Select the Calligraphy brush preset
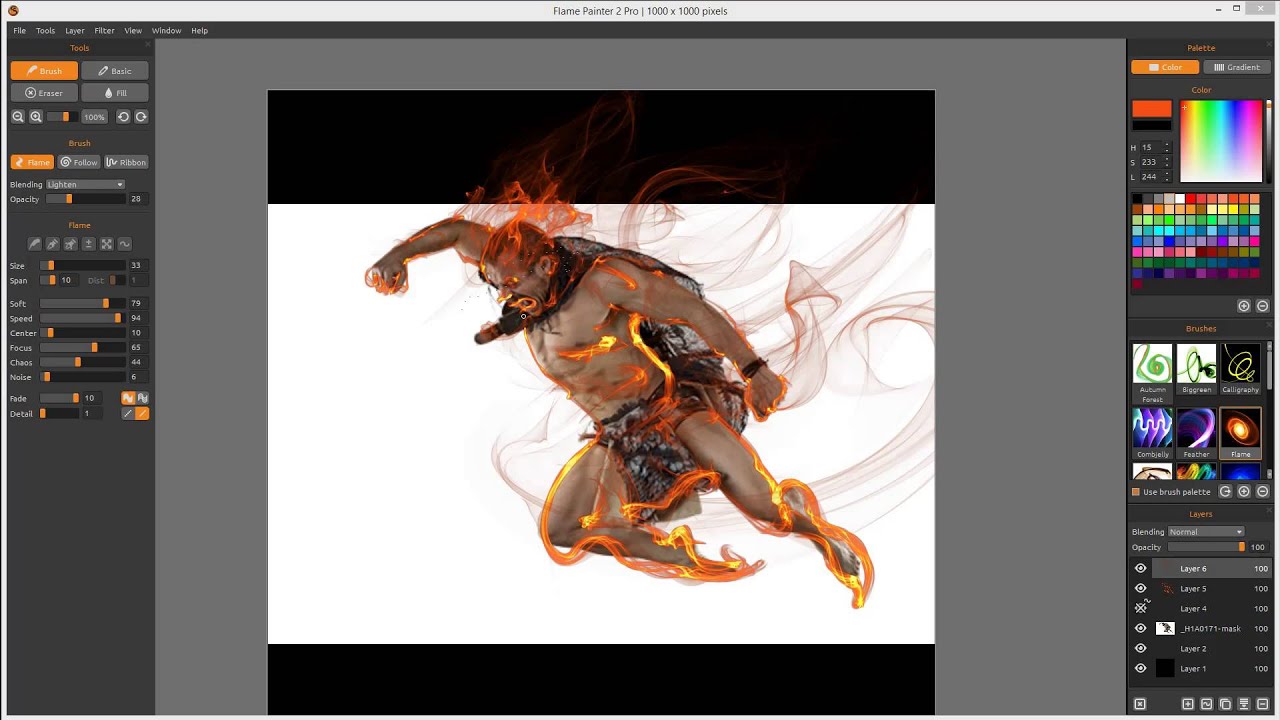1280x720 pixels. 1240,368
